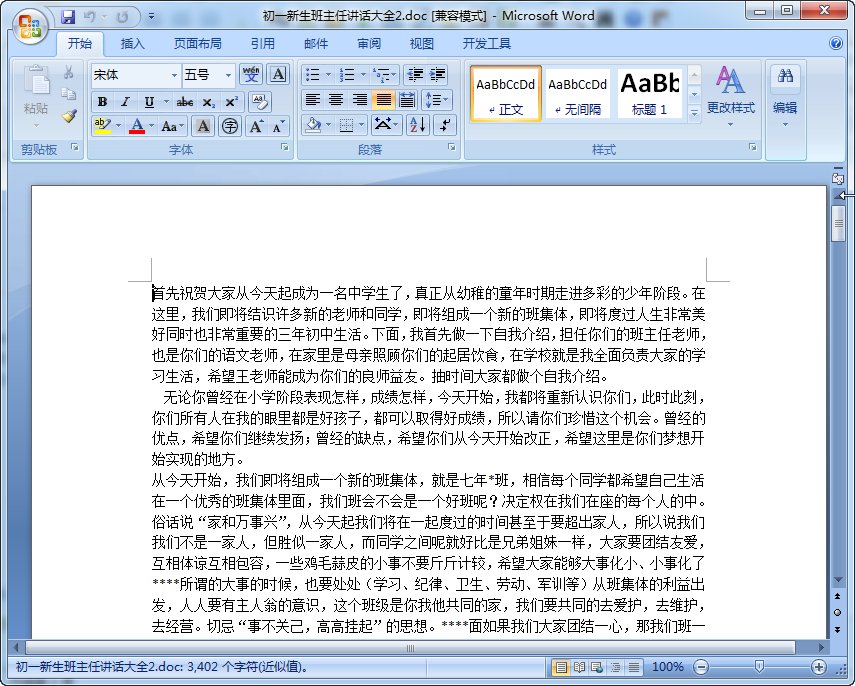The height and width of the screenshot is (686, 855).
Task: Click the vertical scrollbar thumb
Action: (838, 223)
